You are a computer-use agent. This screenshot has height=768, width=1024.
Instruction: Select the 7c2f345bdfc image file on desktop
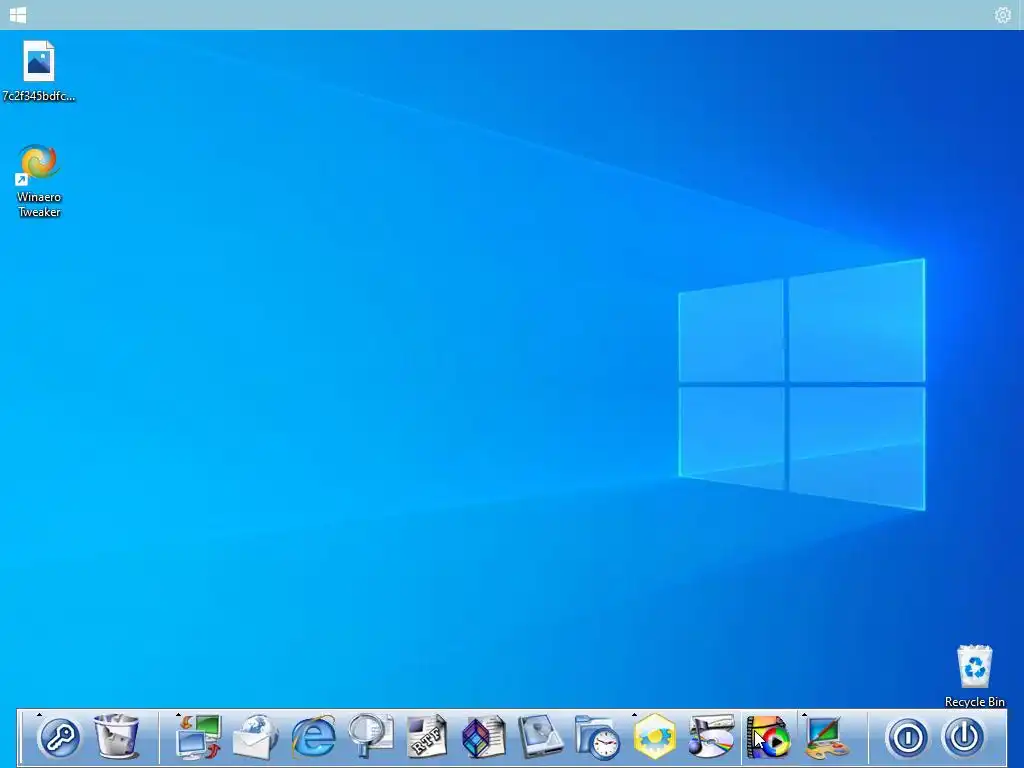(x=39, y=71)
